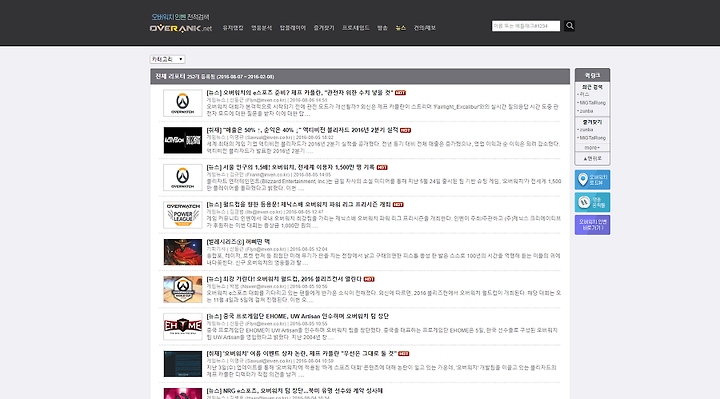Open headline about 오버워치 파워 리그 프리시즌 개최
This screenshot has width=720, height=399.
pyautogui.click(x=298, y=204)
